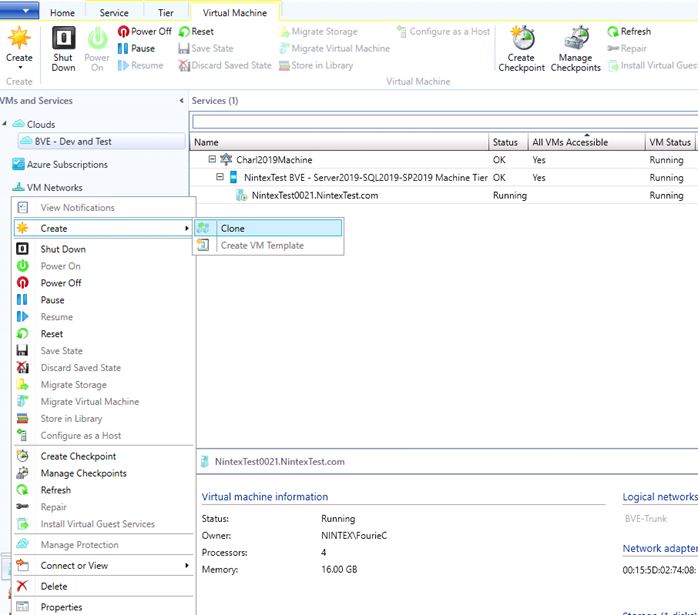Open the Tier ribbon tab
This screenshot has height=615, width=698.
coord(166,13)
